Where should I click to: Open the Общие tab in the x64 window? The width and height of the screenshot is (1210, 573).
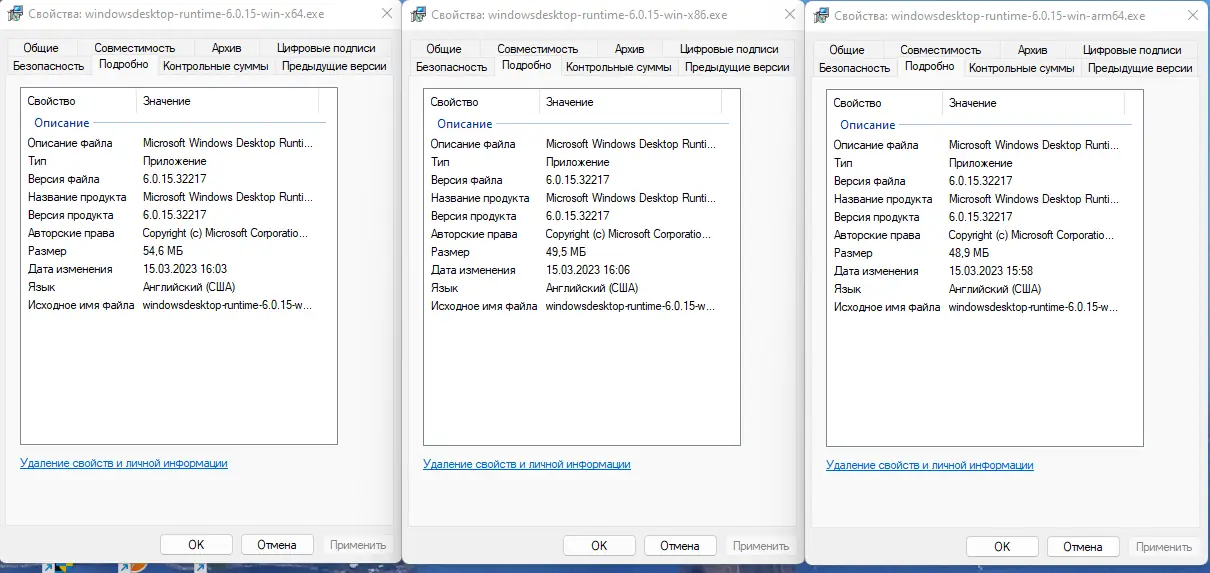[x=40, y=48]
